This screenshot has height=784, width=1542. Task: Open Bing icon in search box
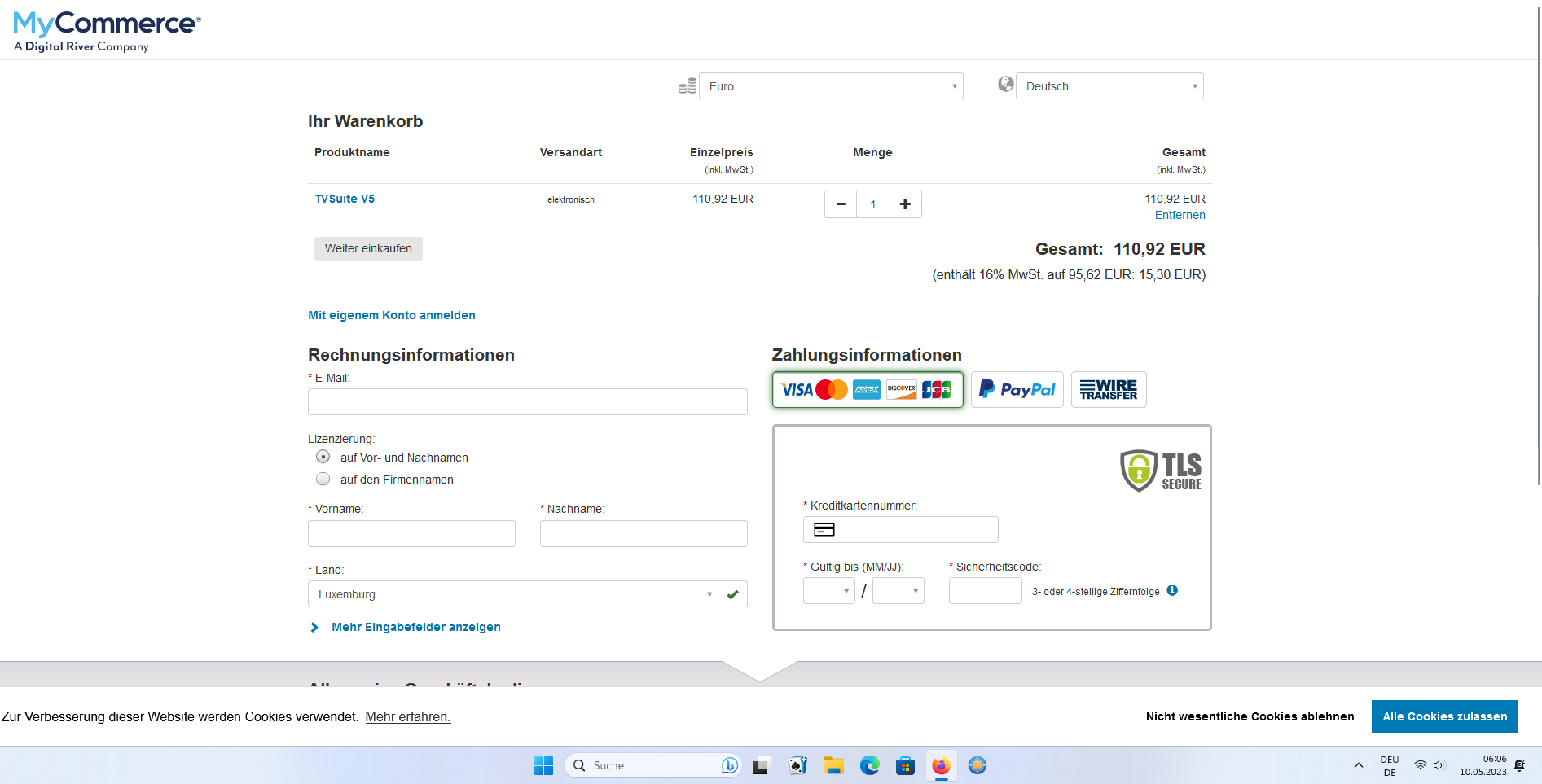729,765
